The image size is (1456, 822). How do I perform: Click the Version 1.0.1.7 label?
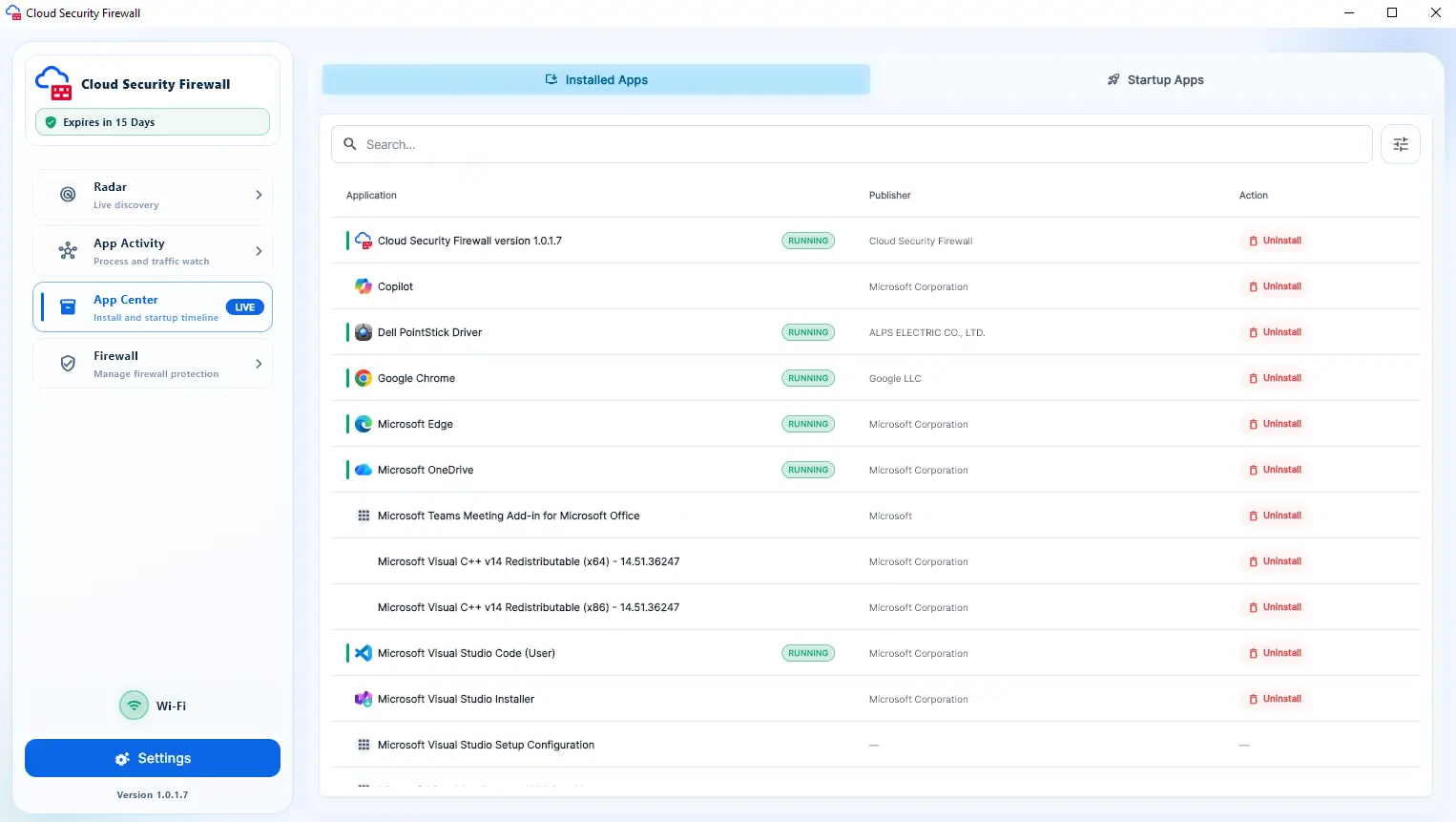[153, 794]
